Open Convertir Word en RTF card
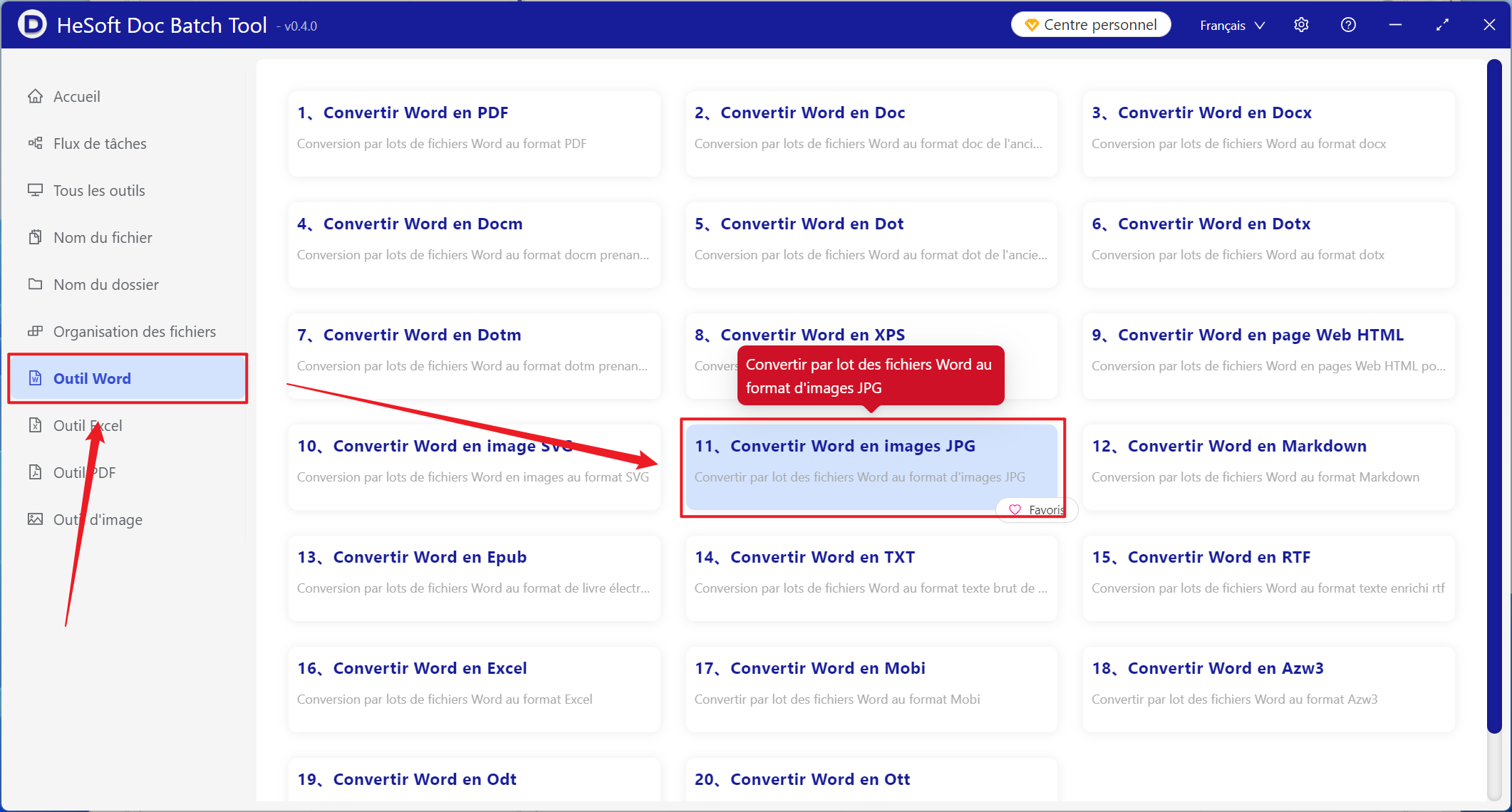Image resolution: width=1512 pixels, height=812 pixels. point(1268,578)
